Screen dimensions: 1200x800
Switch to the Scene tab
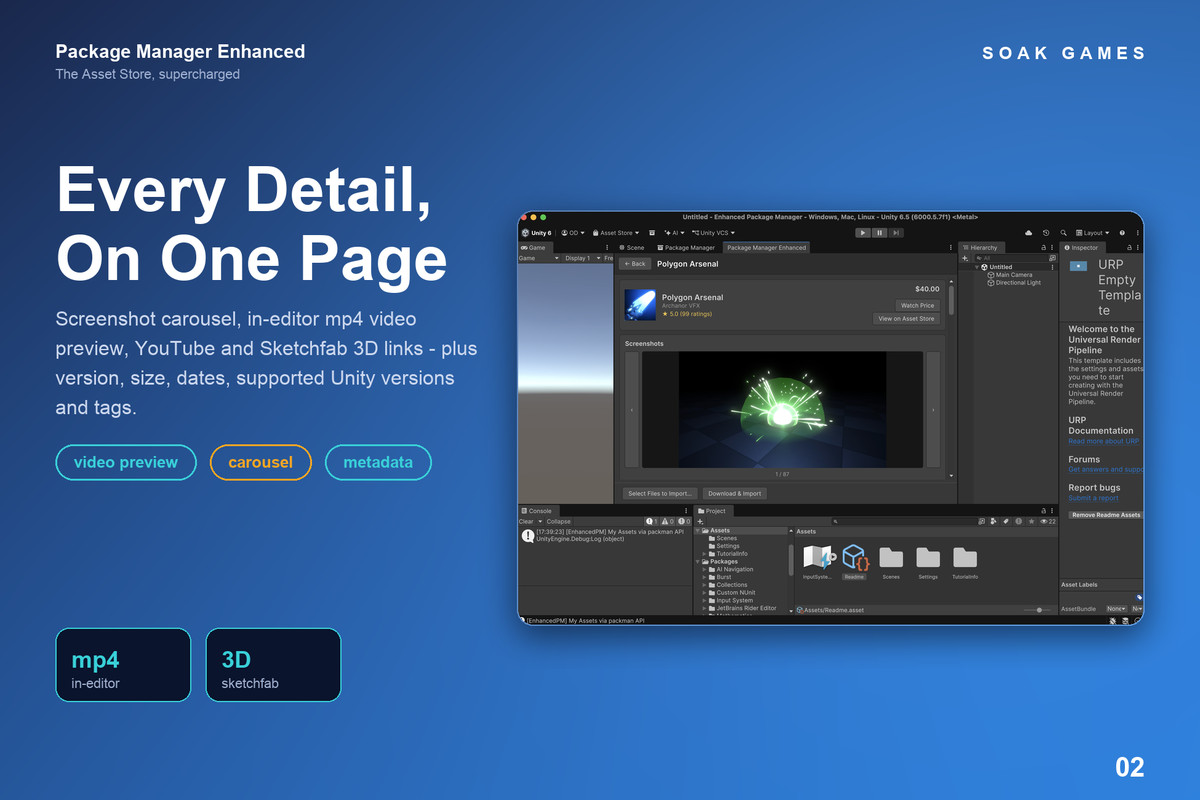pyautogui.click(x=633, y=247)
